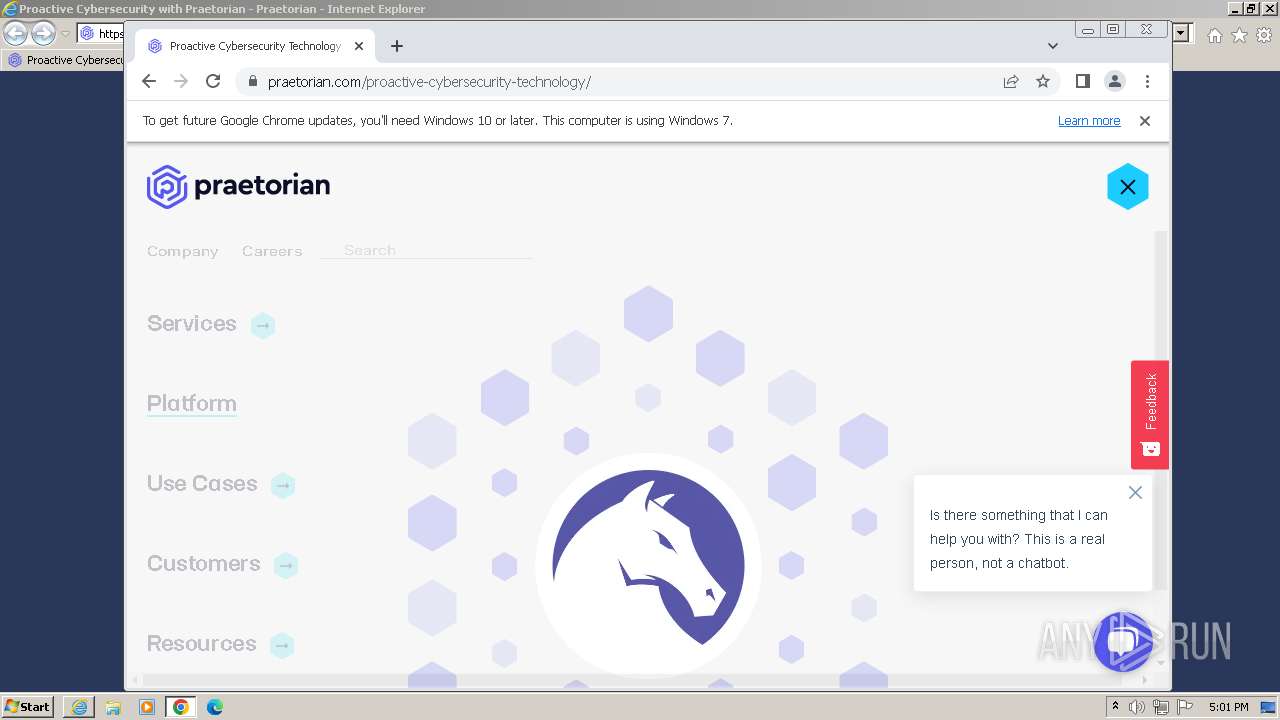Open Internet Explorer address dropdown arrow
The height and width of the screenshot is (720, 1280).
coord(1183,33)
